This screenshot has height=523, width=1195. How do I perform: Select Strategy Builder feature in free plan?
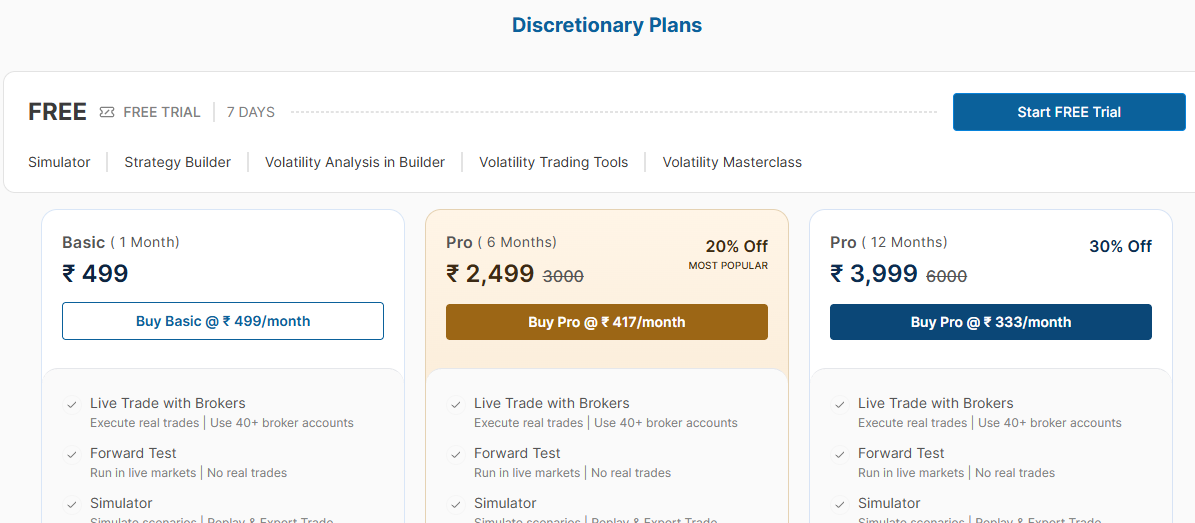tap(177, 162)
